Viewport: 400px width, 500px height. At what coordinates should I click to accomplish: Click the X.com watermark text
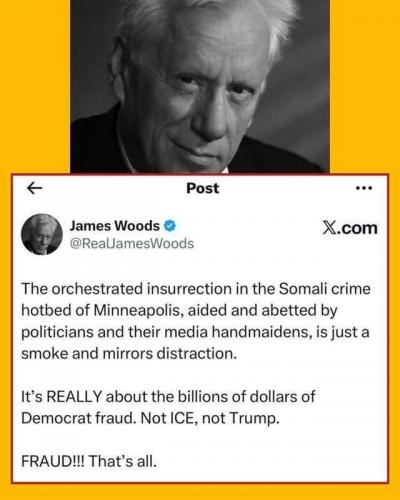(350, 228)
